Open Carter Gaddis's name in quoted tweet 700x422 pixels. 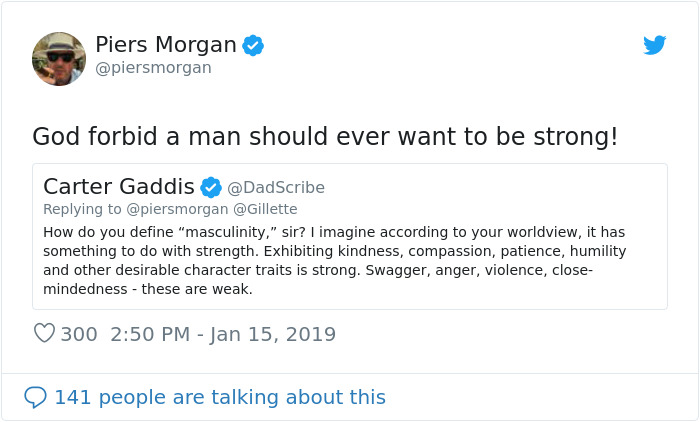[119, 187]
